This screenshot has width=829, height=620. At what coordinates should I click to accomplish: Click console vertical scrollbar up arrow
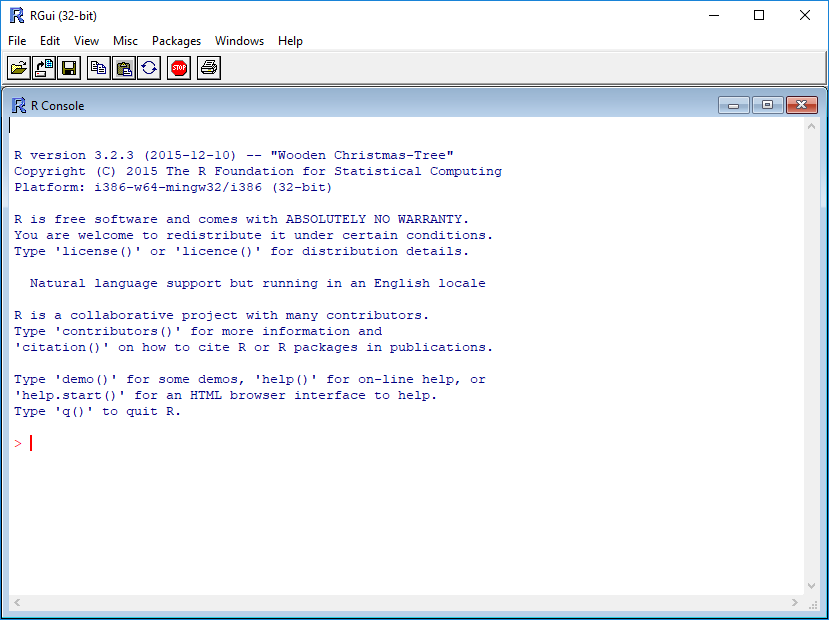tap(812, 126)
